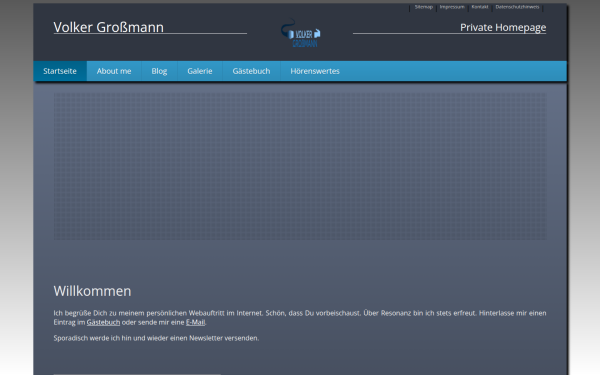Click the Volker Großmann logo icon

point(300,34)
